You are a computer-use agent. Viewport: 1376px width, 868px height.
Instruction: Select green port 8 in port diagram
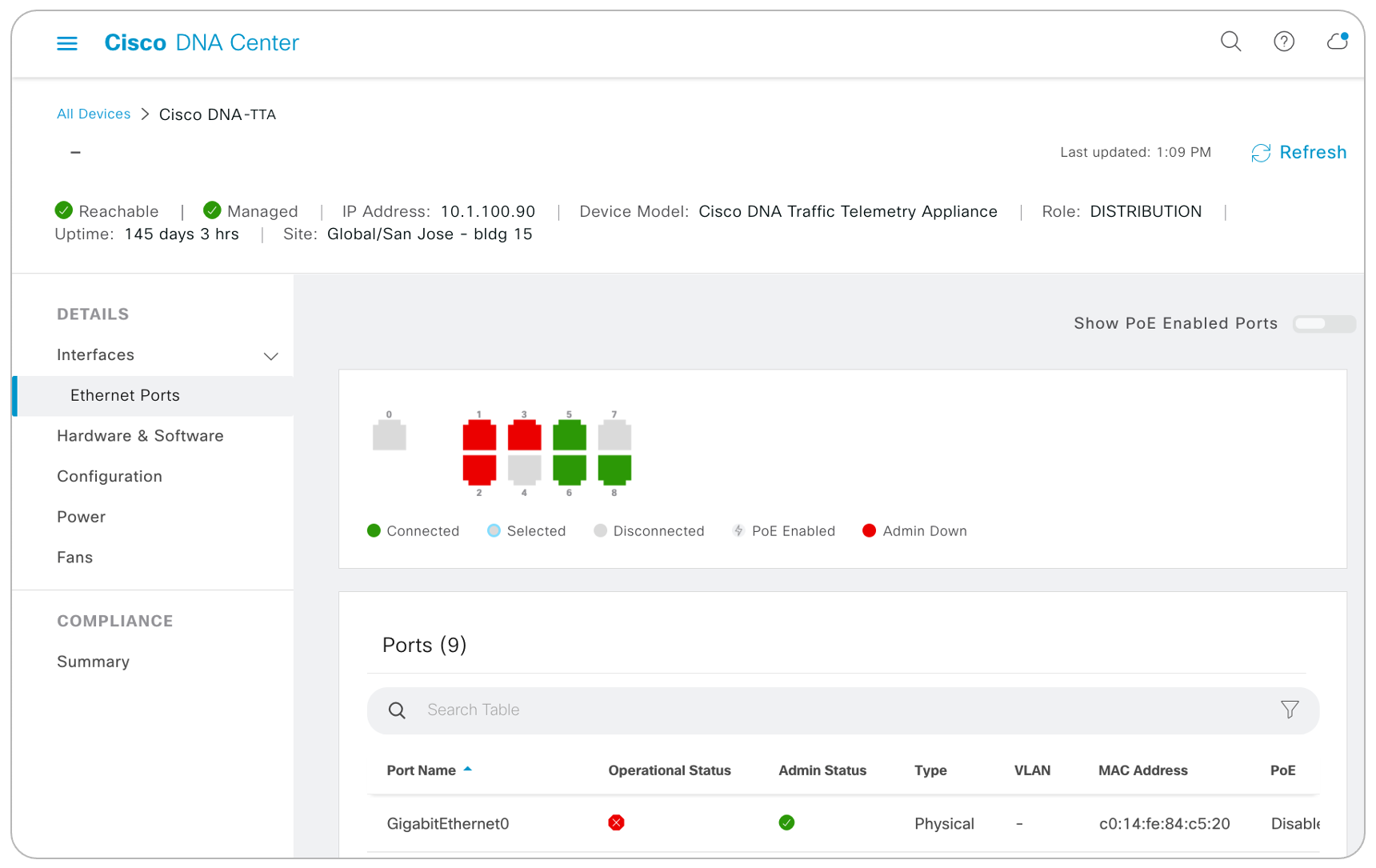tap(614, 470)
